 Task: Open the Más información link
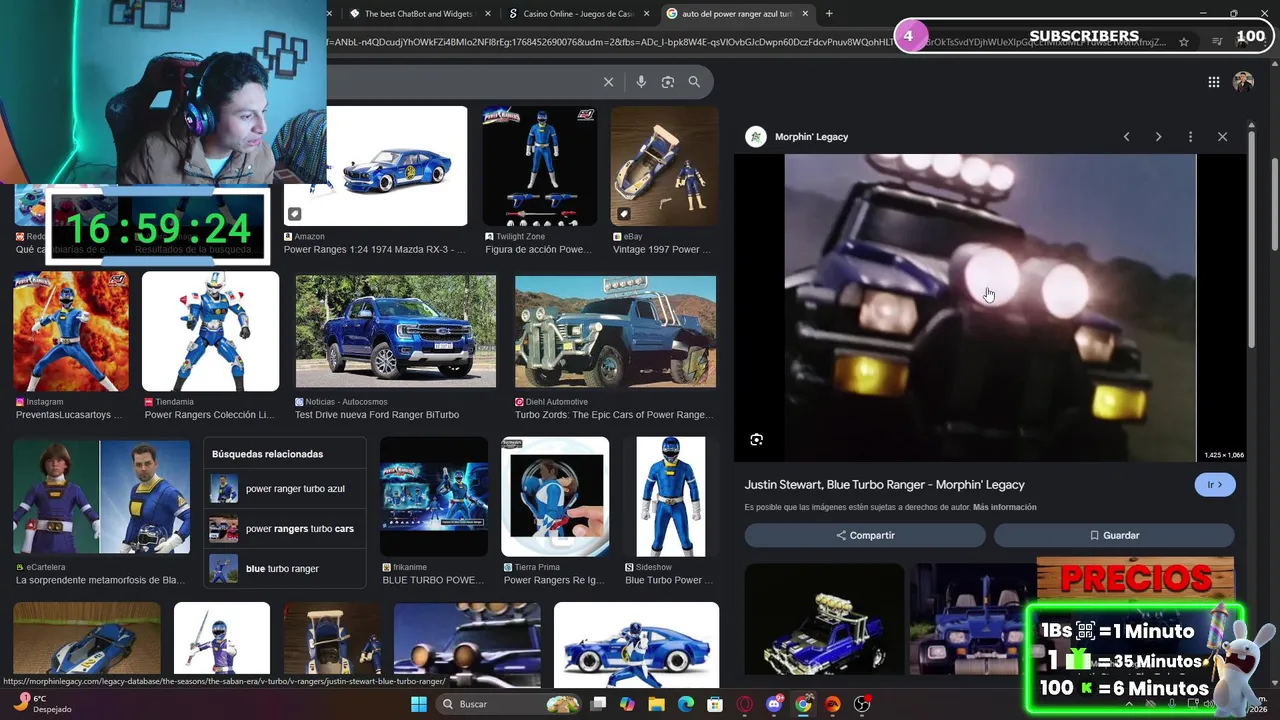(1004, 507)
